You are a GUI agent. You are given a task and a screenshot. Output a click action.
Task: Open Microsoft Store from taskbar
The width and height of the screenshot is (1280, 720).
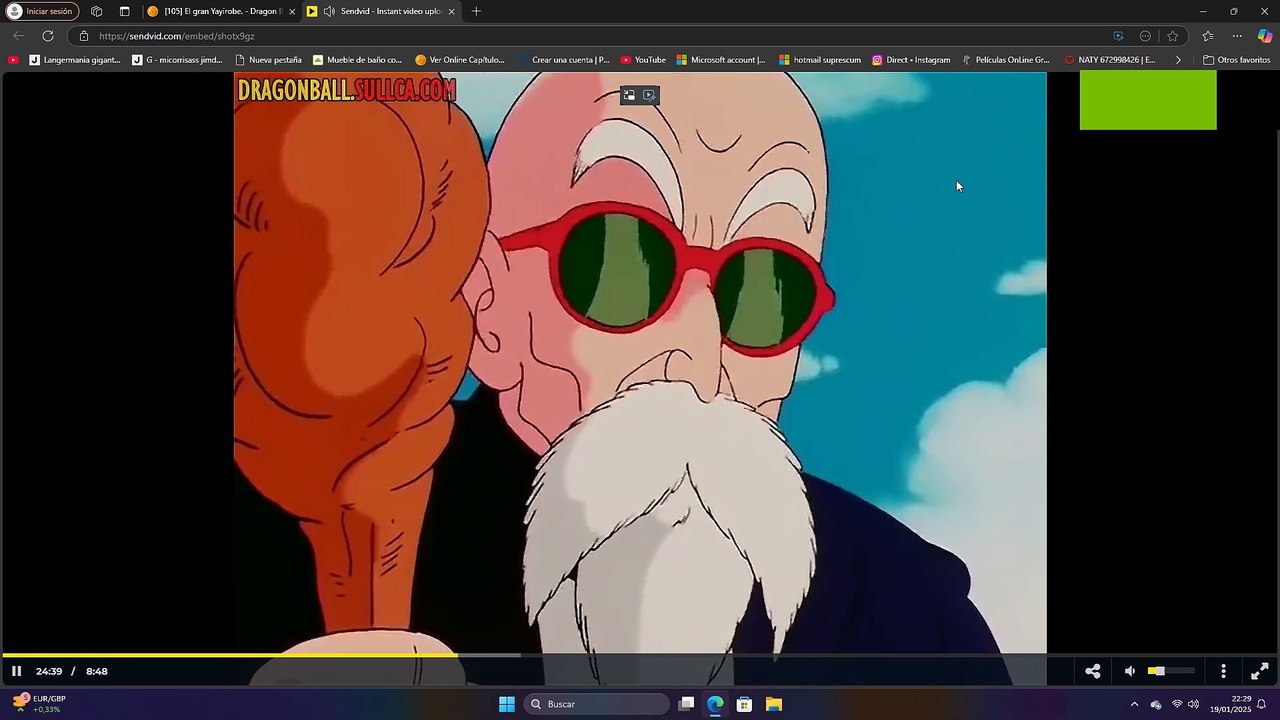point(744,704)
